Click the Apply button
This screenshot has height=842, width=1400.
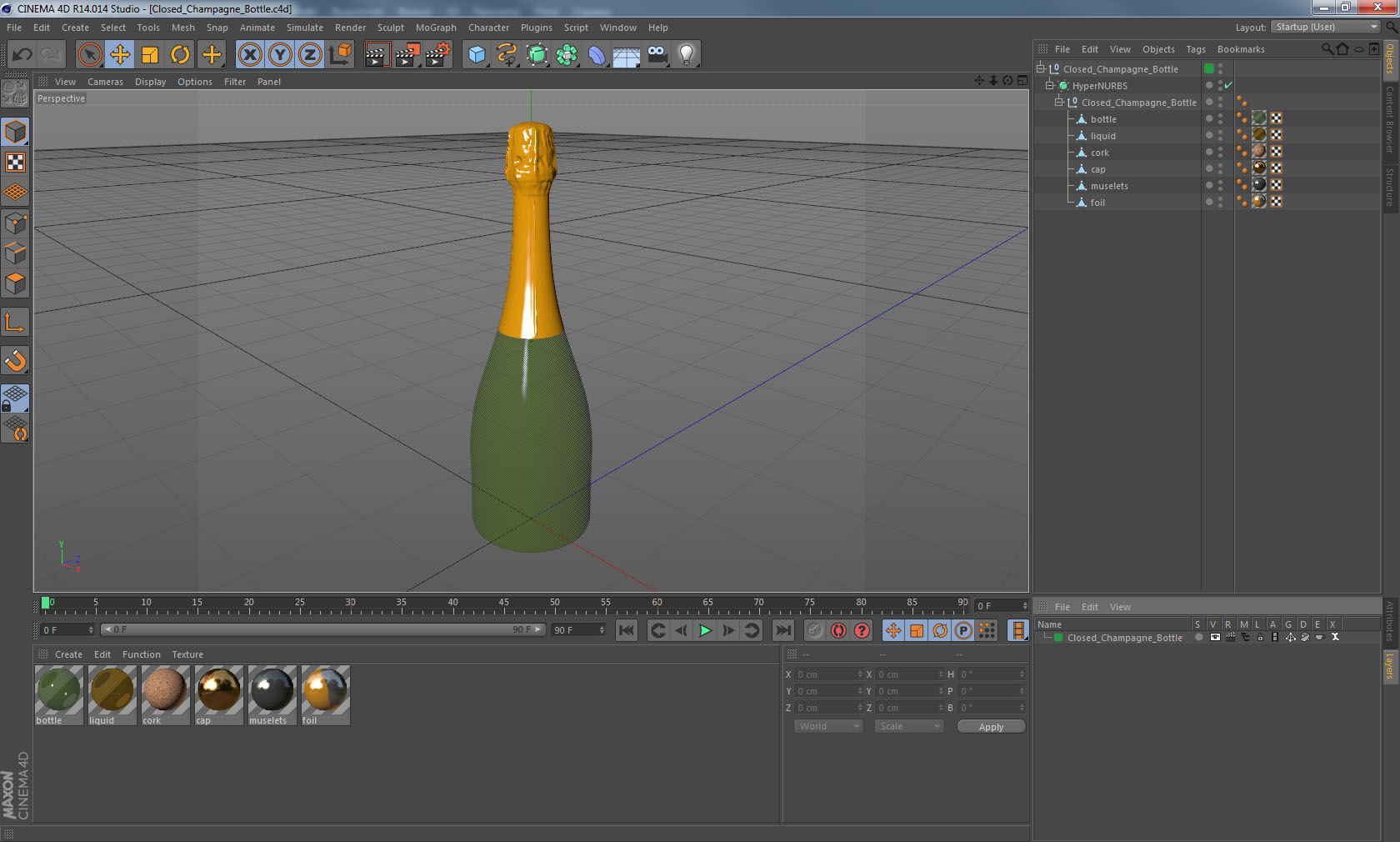click(991, 727)
